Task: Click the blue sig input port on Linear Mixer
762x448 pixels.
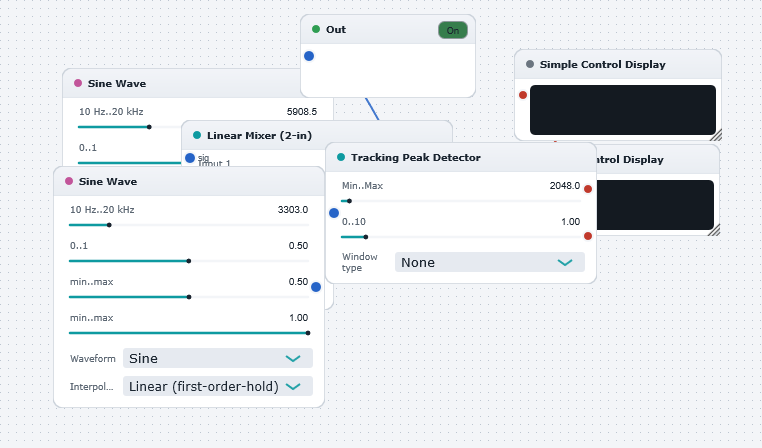Action: pos(190,158)
